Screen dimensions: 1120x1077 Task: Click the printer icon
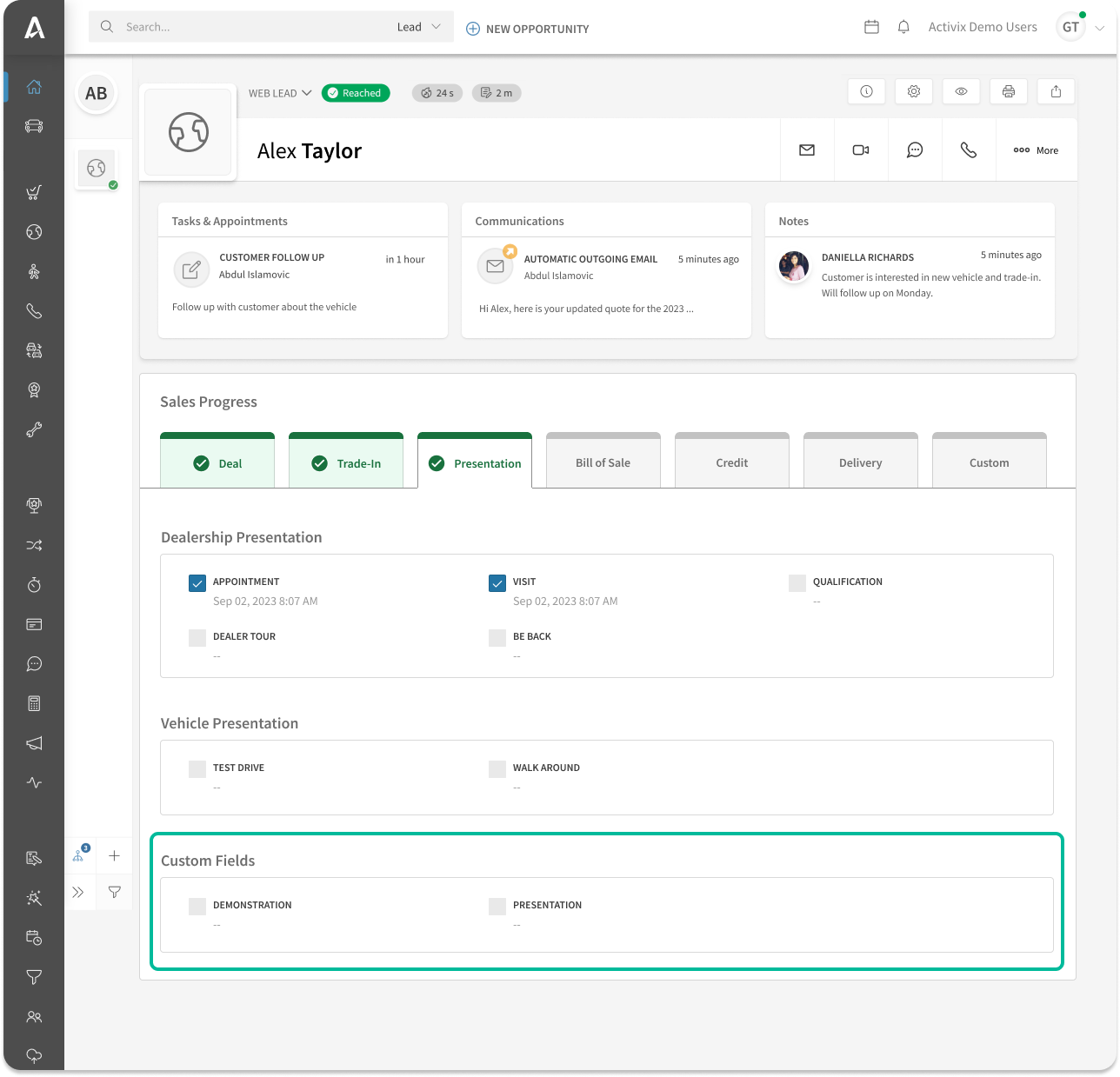click(1009, 91)
